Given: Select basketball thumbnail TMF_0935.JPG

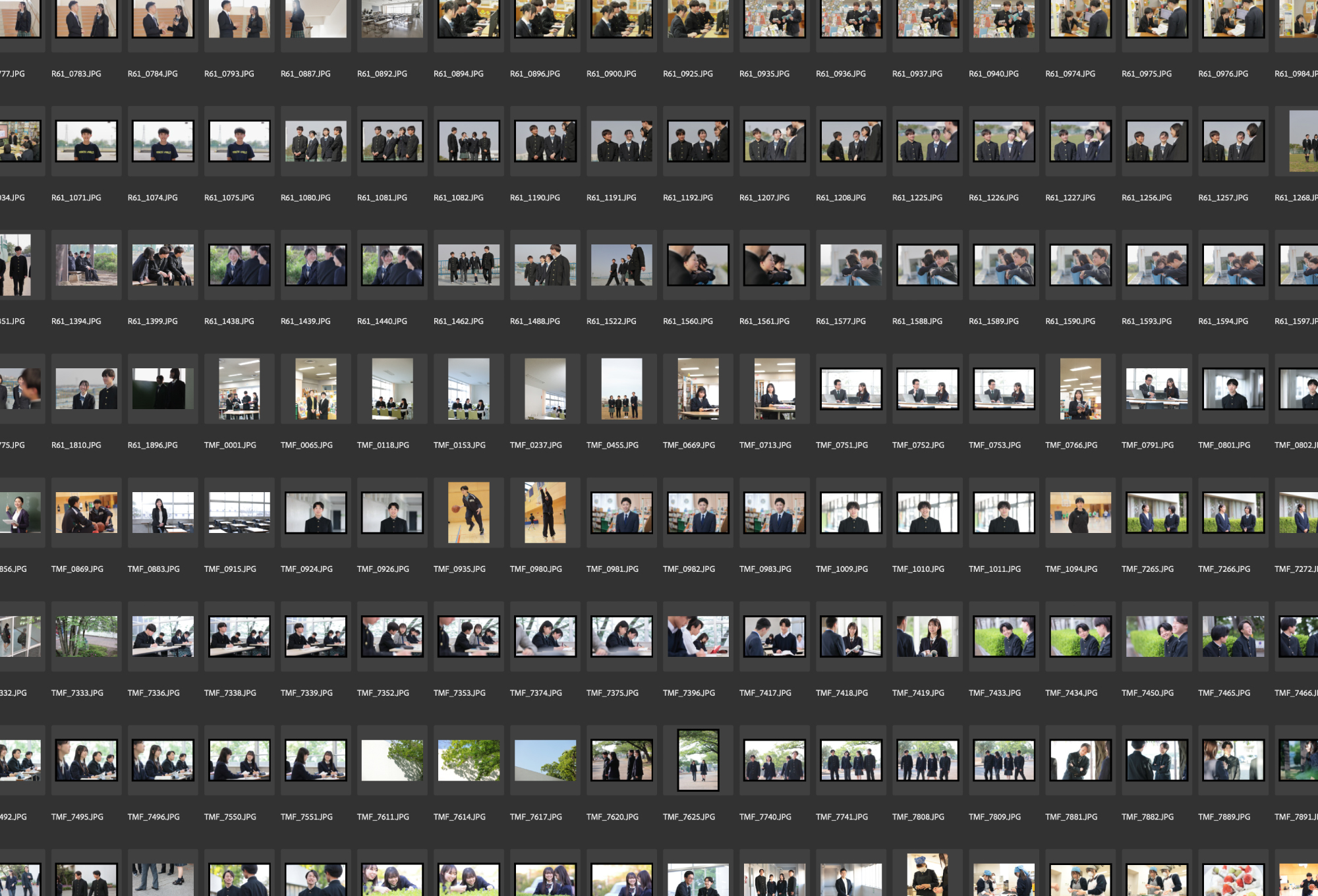Looking at the screenshot, I should (469, 513).
